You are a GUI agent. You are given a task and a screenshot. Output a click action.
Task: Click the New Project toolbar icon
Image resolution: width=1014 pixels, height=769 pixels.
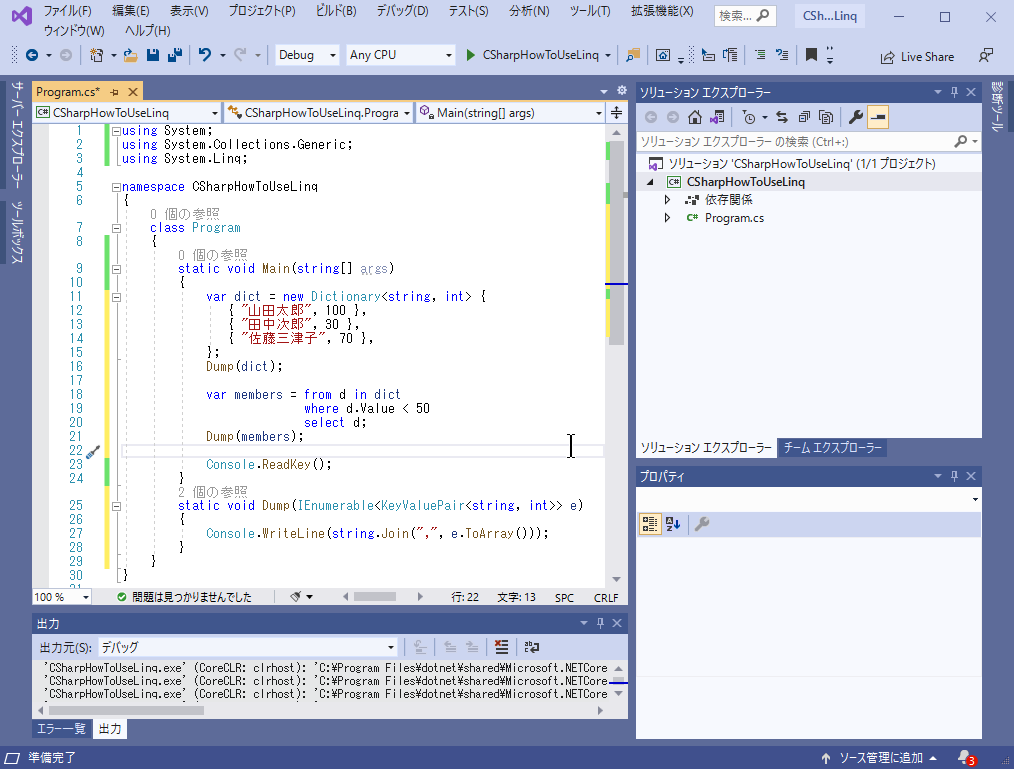[x=96, y=56]
